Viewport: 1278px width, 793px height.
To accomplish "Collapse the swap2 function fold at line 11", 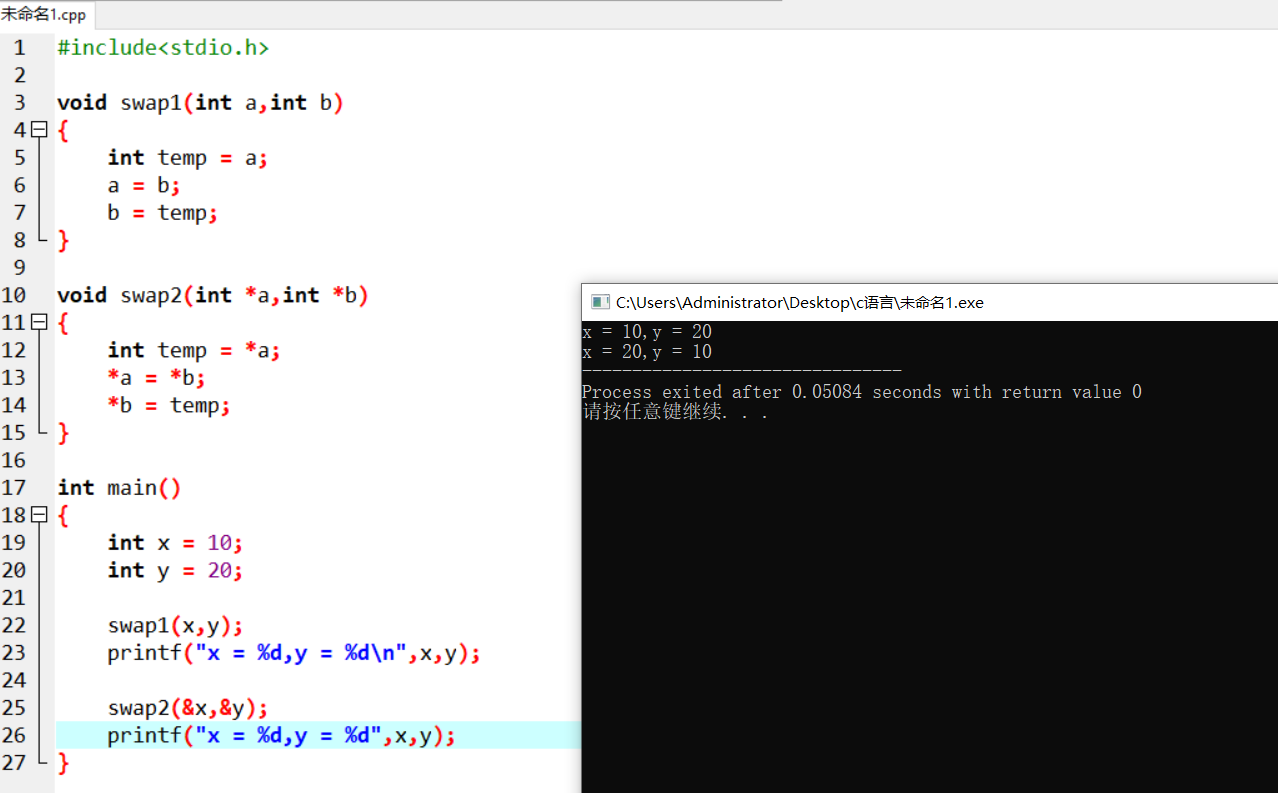I will coord(39,323).
